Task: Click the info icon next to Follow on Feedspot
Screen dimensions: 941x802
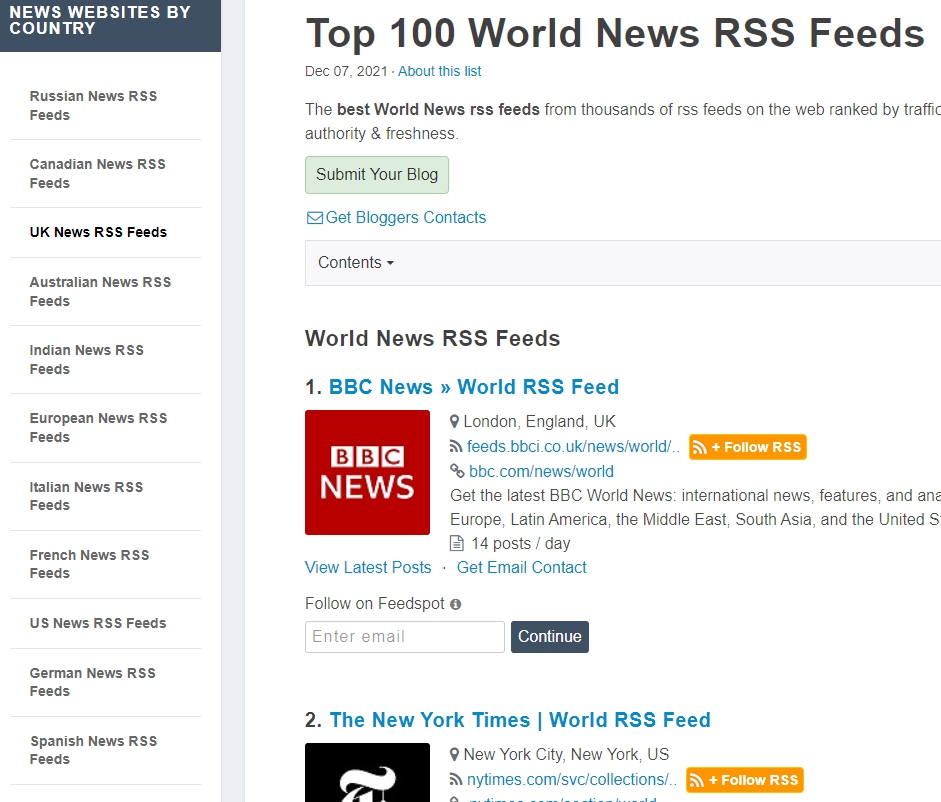Action: pyautogui.click(x=455, y=604)
